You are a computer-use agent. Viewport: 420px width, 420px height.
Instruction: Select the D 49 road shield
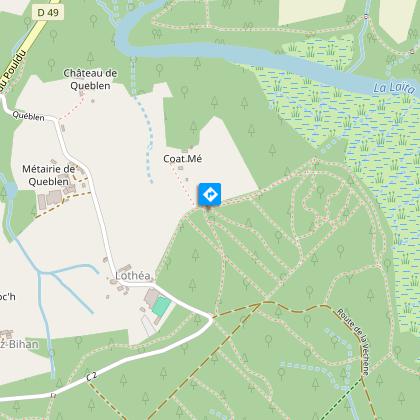(48, 13)
